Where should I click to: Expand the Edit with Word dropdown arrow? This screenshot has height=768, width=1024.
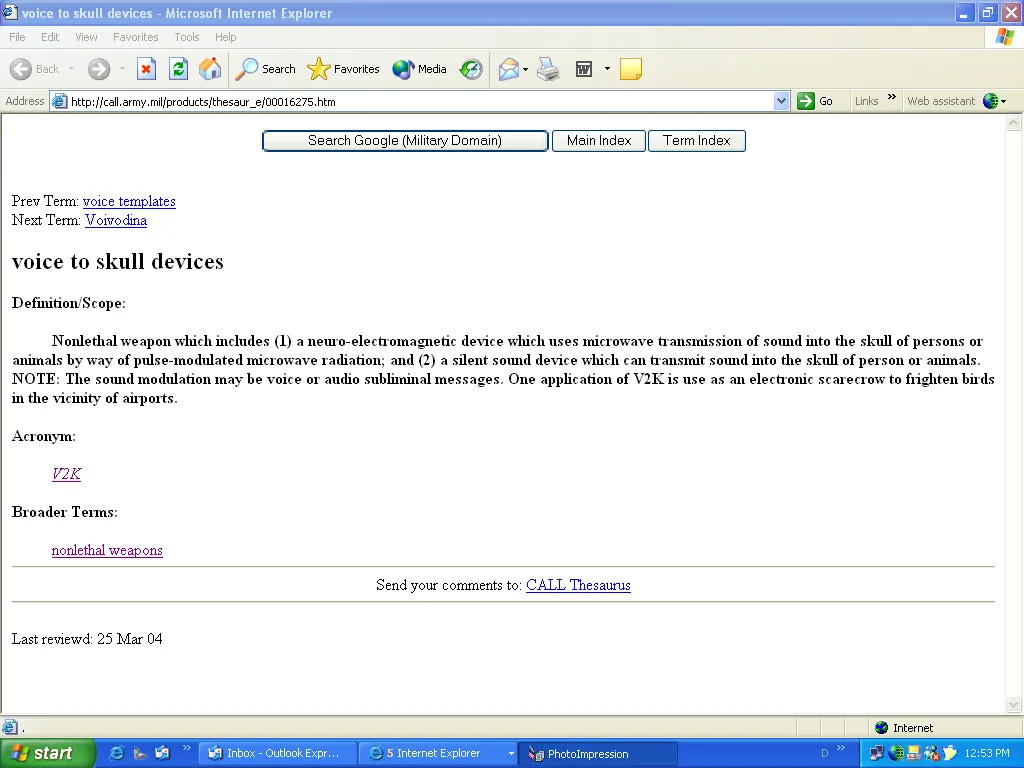coord(607,69)
